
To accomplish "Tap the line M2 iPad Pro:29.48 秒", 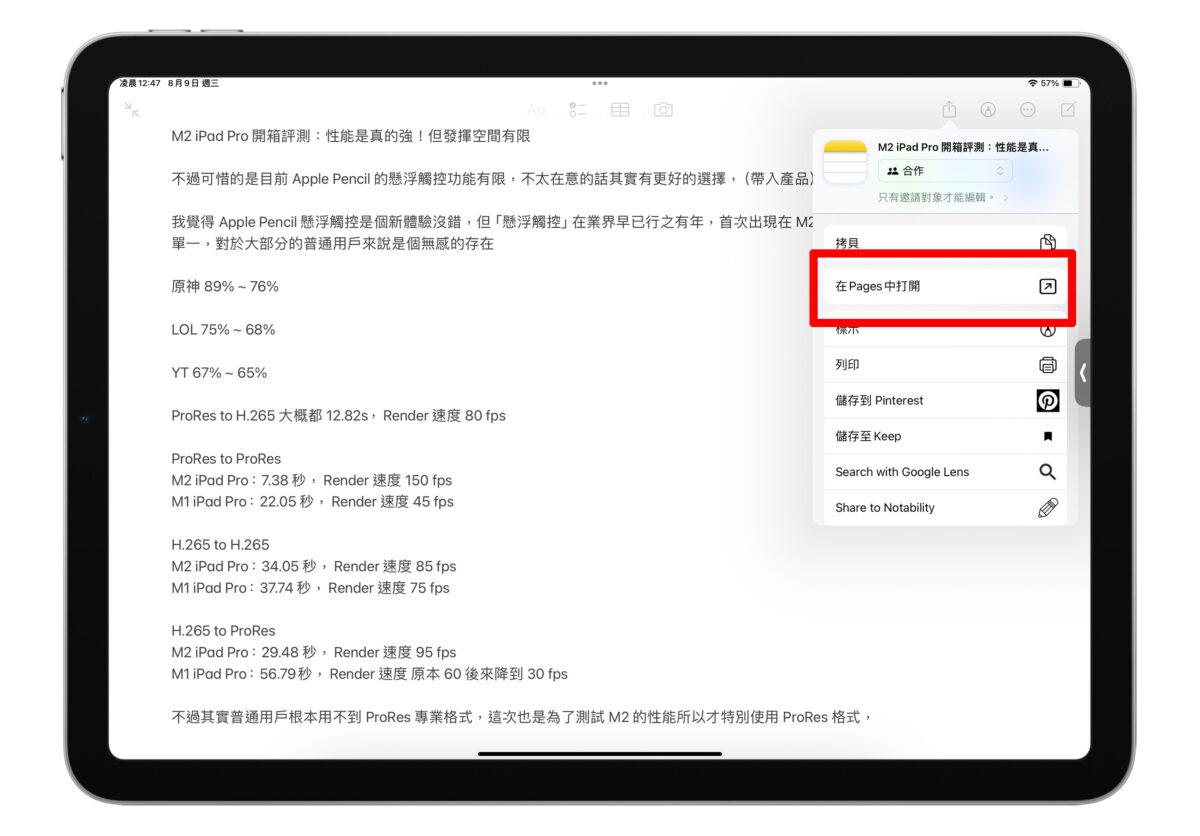I will click(313, 652).
